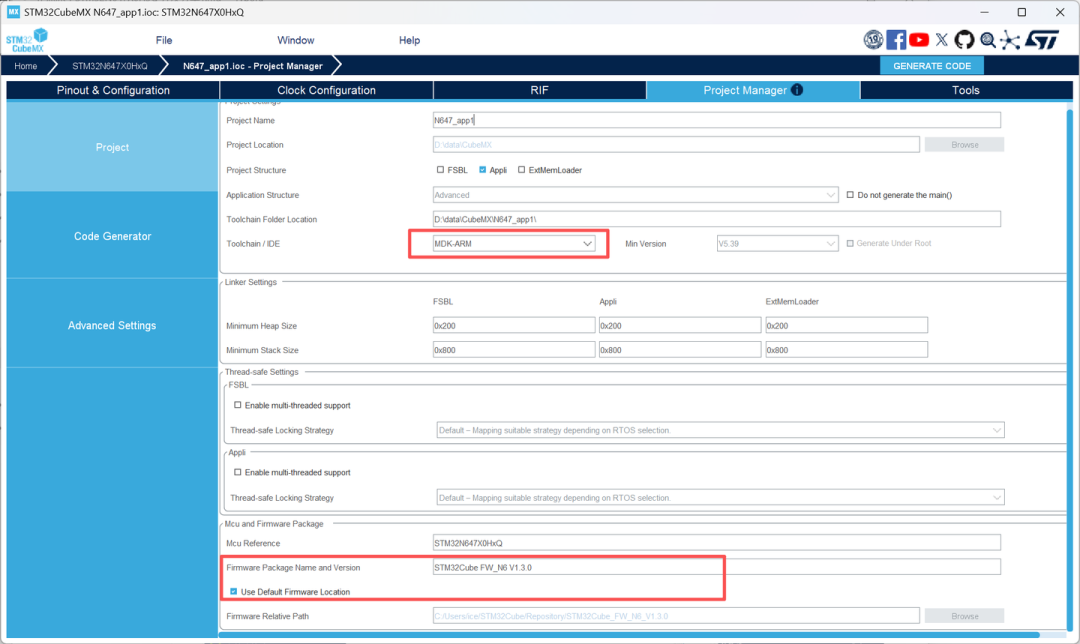Click Browse next to Firmware Relative Path
Viewport: 1080px width, 644px height.
[x=964, y=616]
